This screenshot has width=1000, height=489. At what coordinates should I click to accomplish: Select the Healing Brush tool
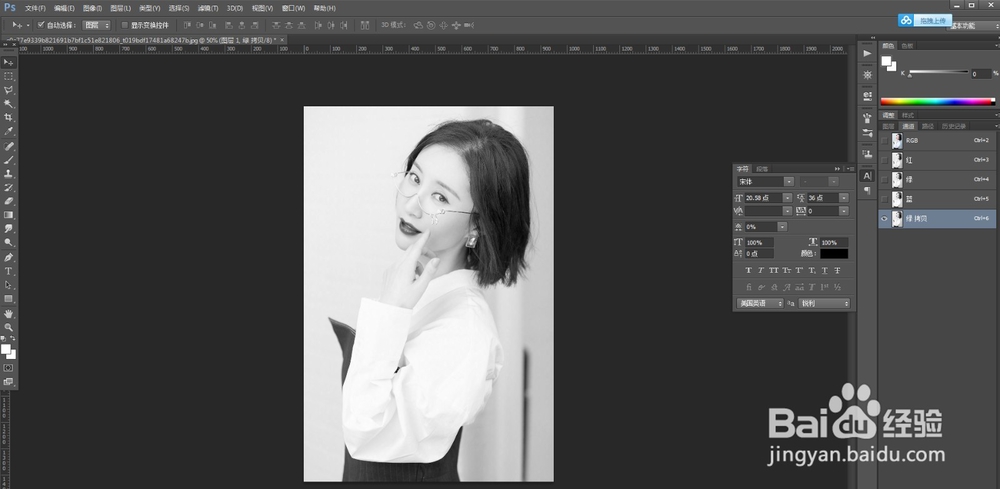(x=8, y=146)
